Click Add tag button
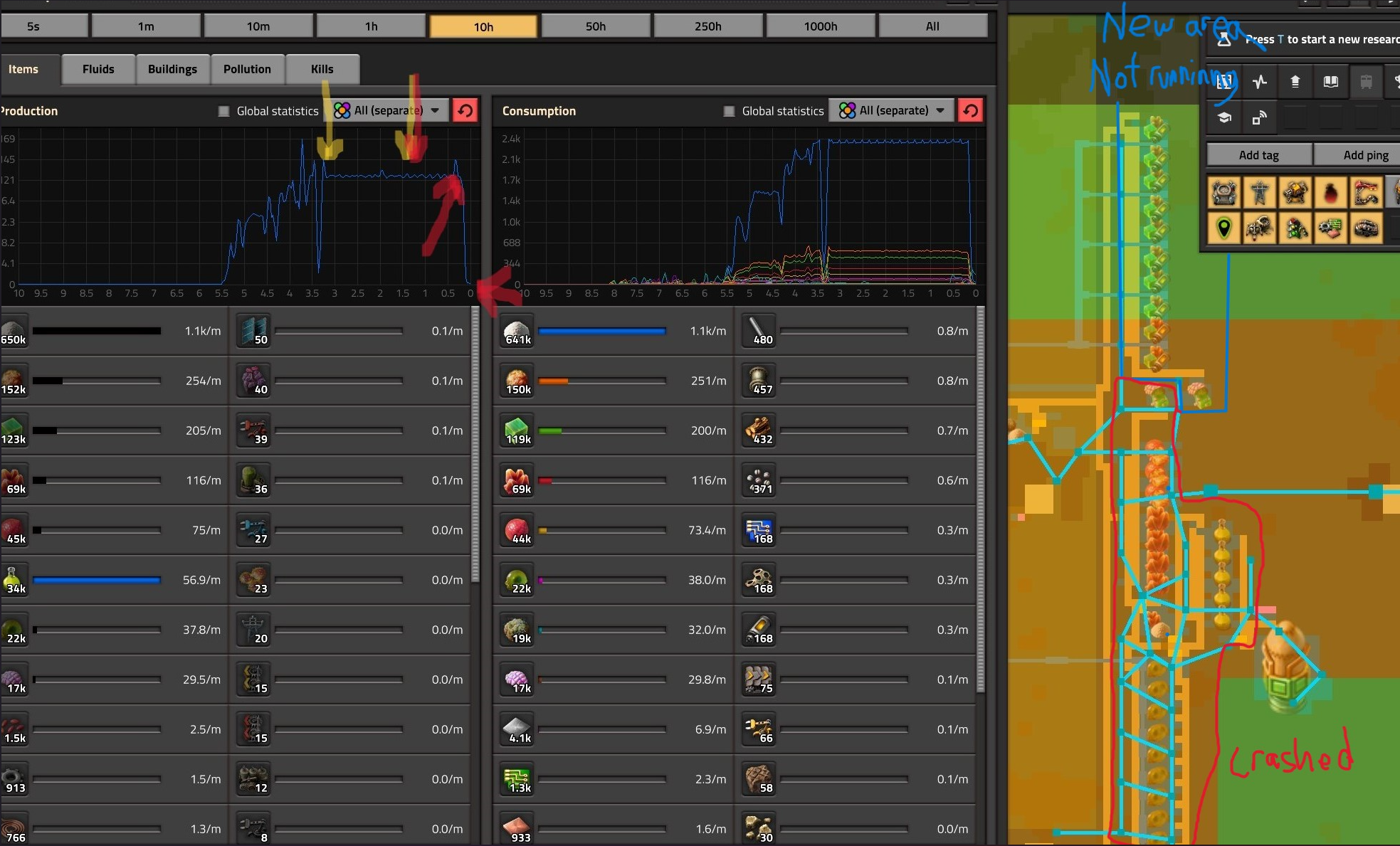Image resolution: width=1400 pixels, height=846 pixels. (1259, 154)
